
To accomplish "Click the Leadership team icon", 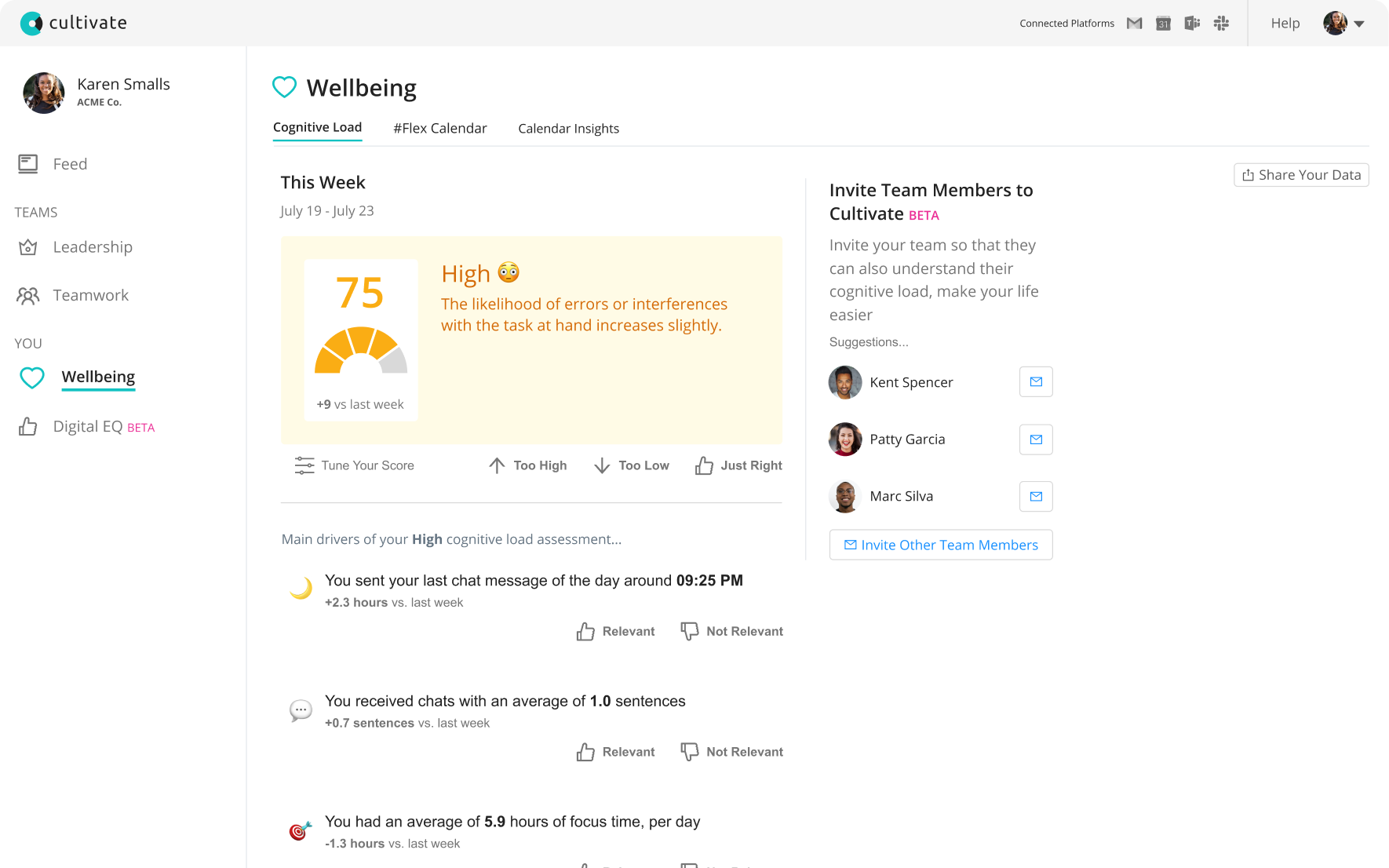I will coord(28,247).
